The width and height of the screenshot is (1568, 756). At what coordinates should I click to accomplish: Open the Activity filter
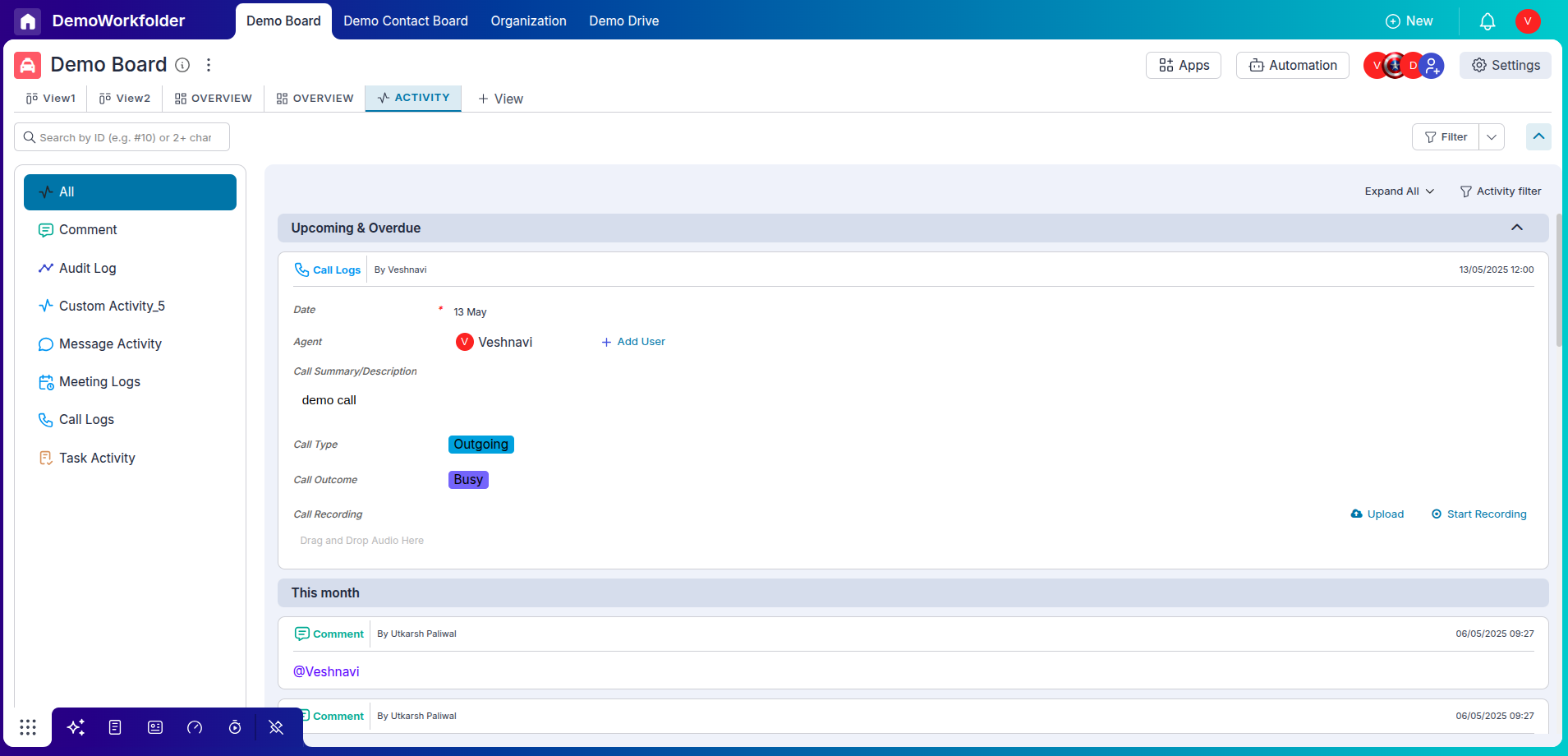(x=1501, y=191)
